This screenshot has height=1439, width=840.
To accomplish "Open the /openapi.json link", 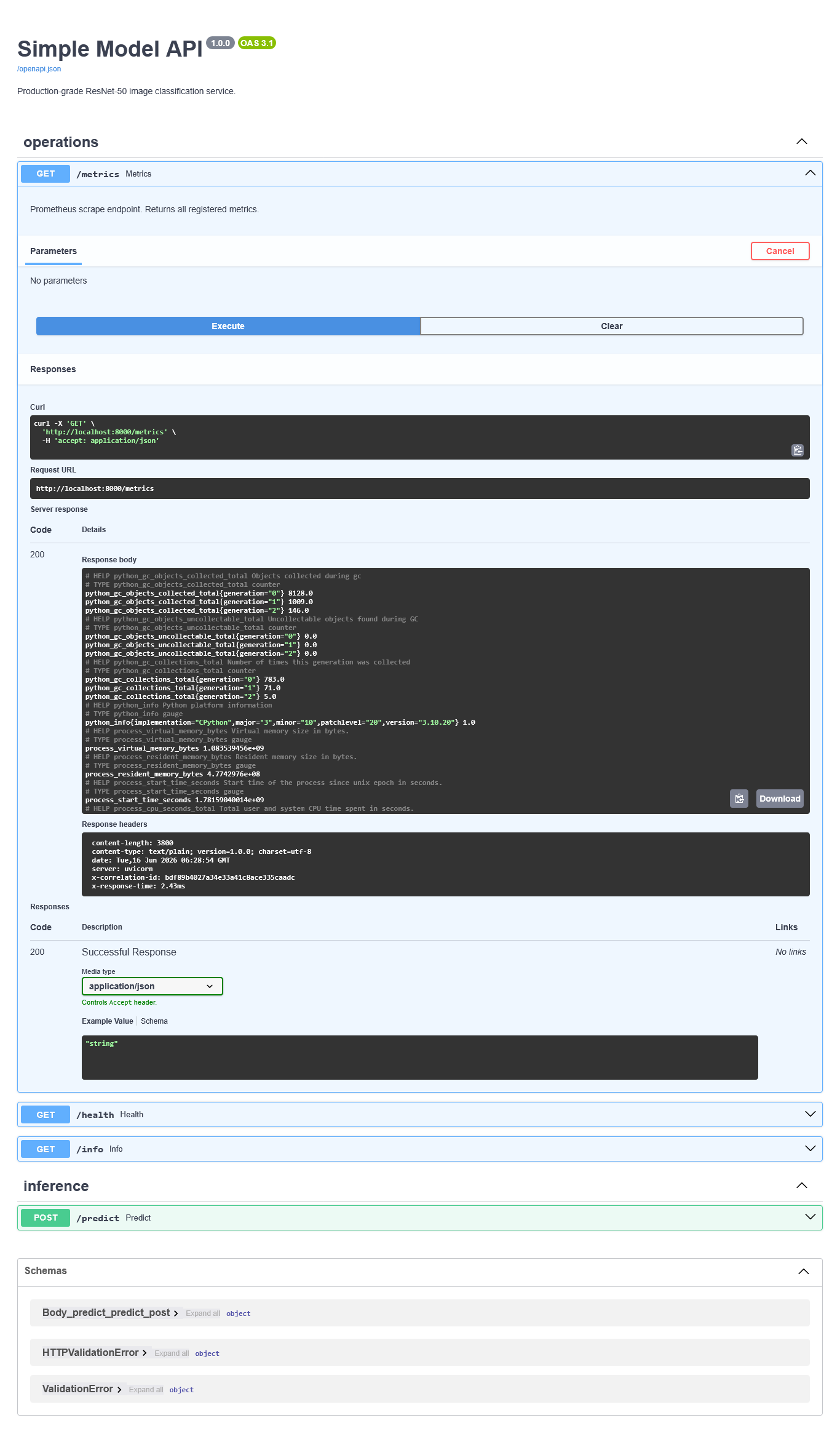I will pyautogui.click(x=39, y=69).
